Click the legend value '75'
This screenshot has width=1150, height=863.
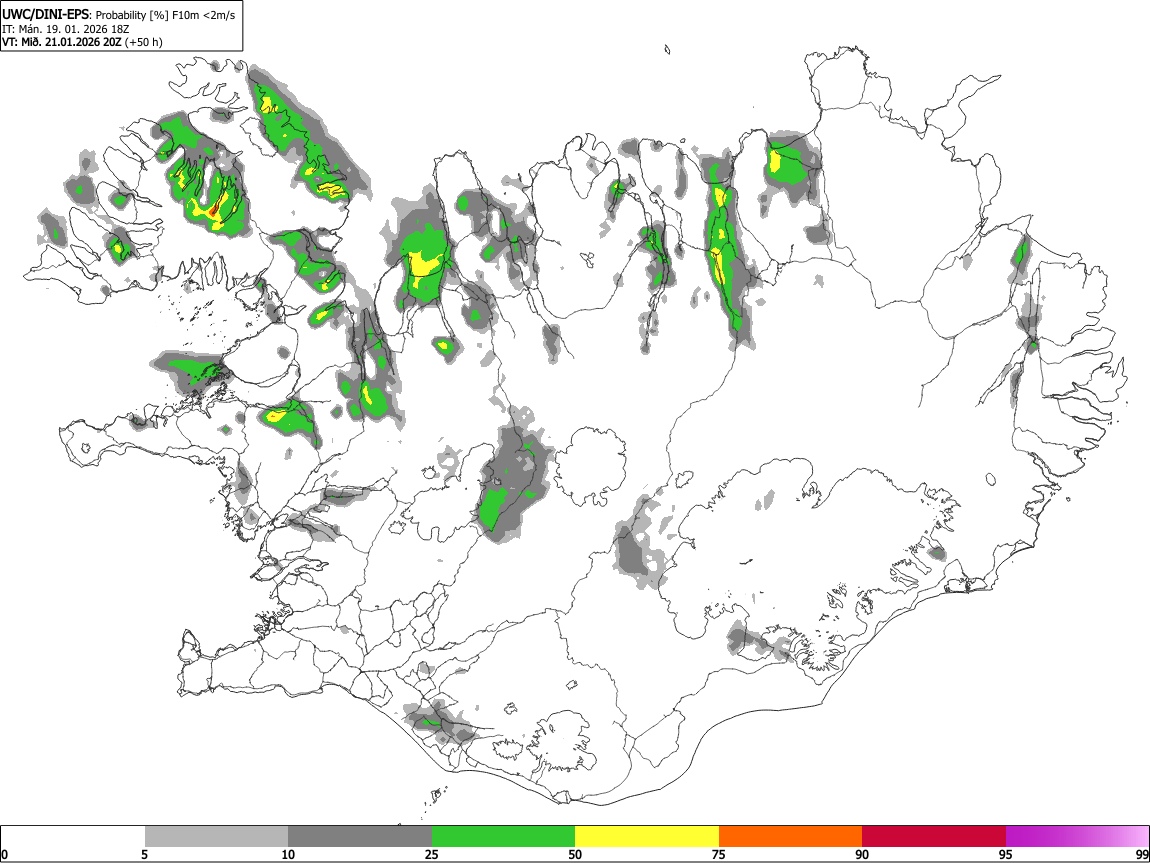[x=719, y=854]
